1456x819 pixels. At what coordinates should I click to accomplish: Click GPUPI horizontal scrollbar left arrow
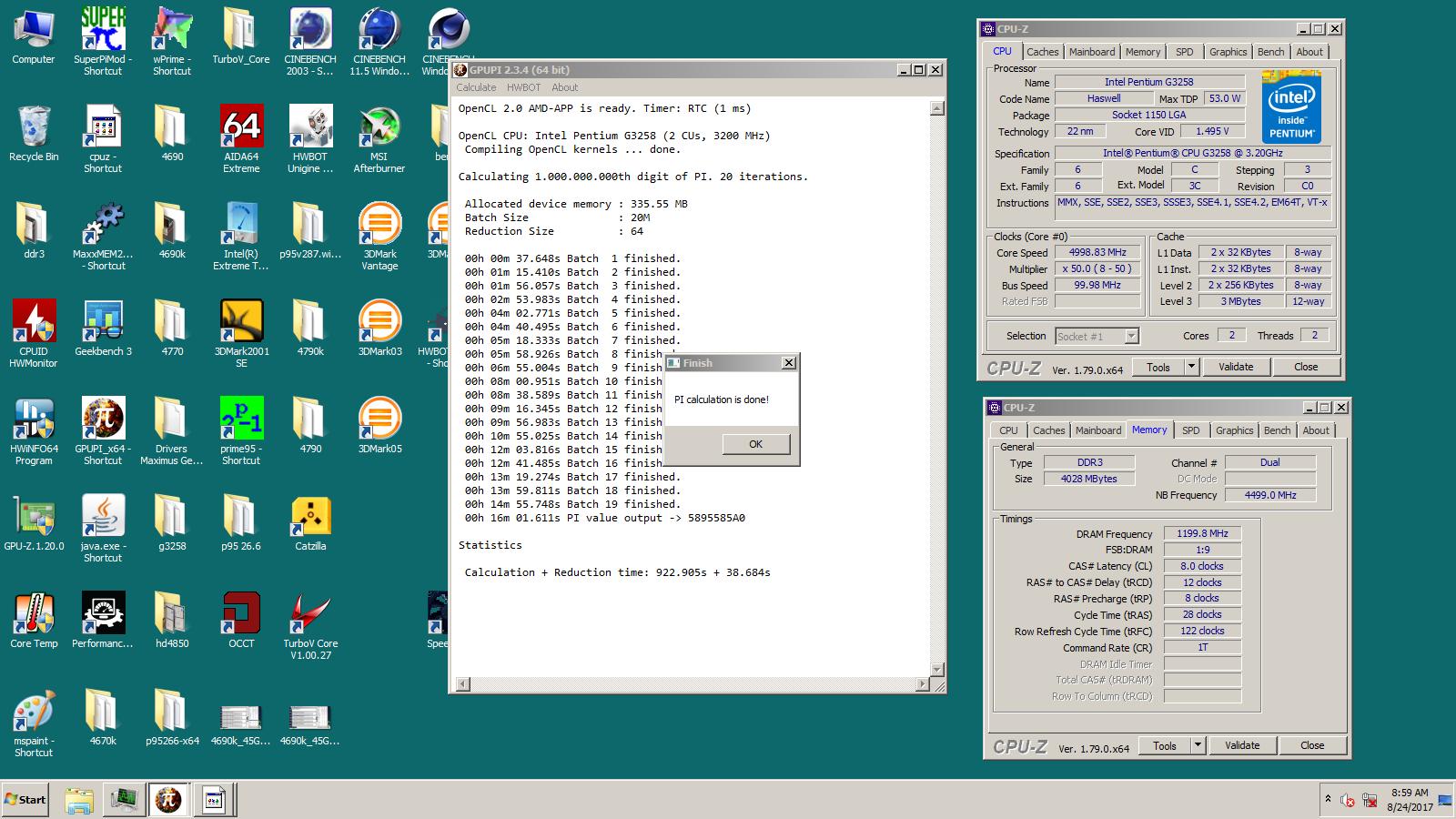(462, 683)
